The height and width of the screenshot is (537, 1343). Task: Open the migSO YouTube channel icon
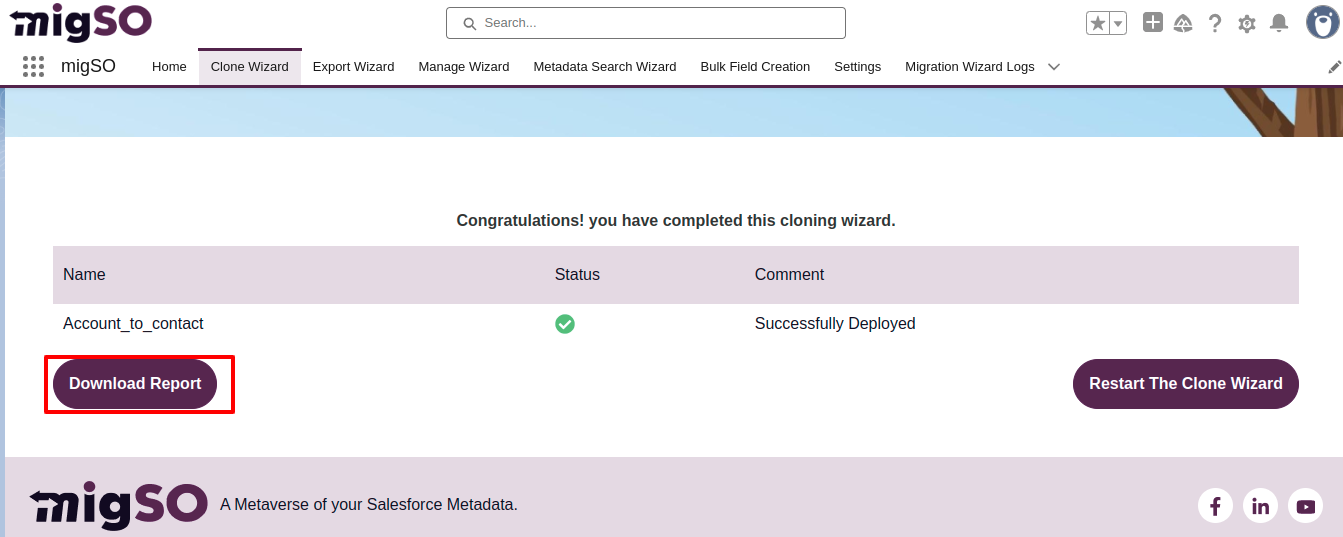[1305, 506]
